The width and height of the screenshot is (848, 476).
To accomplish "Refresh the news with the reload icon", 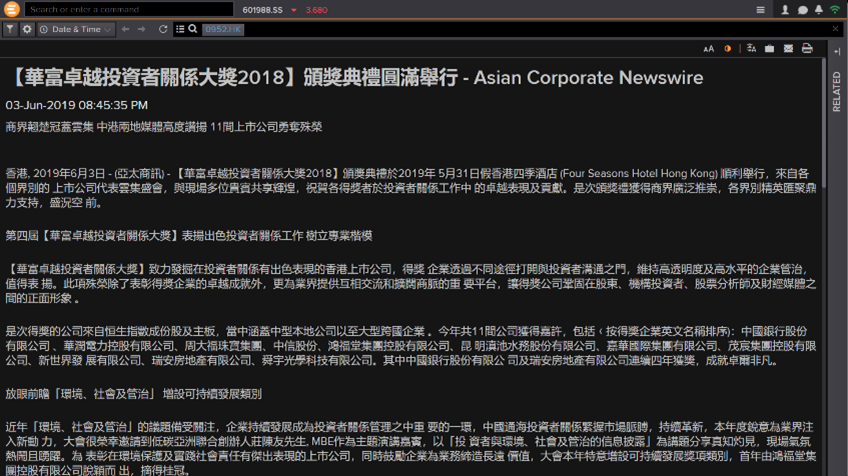I will tap(163, 29).
